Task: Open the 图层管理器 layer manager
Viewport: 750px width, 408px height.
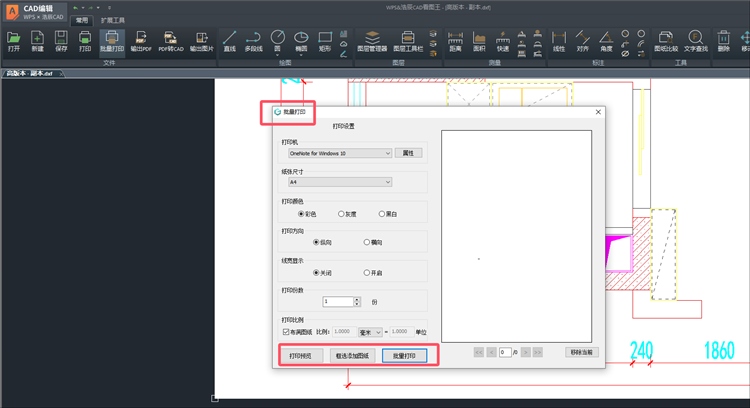Action: point(371,40)
